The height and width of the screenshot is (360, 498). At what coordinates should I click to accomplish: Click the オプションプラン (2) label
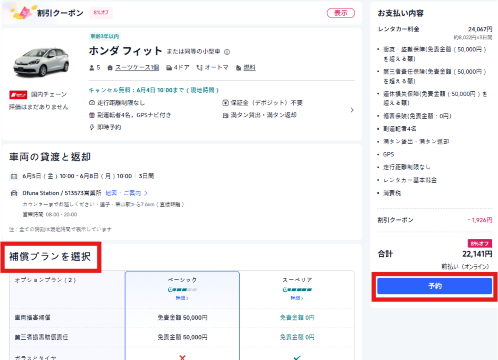[x=45, y=280]
